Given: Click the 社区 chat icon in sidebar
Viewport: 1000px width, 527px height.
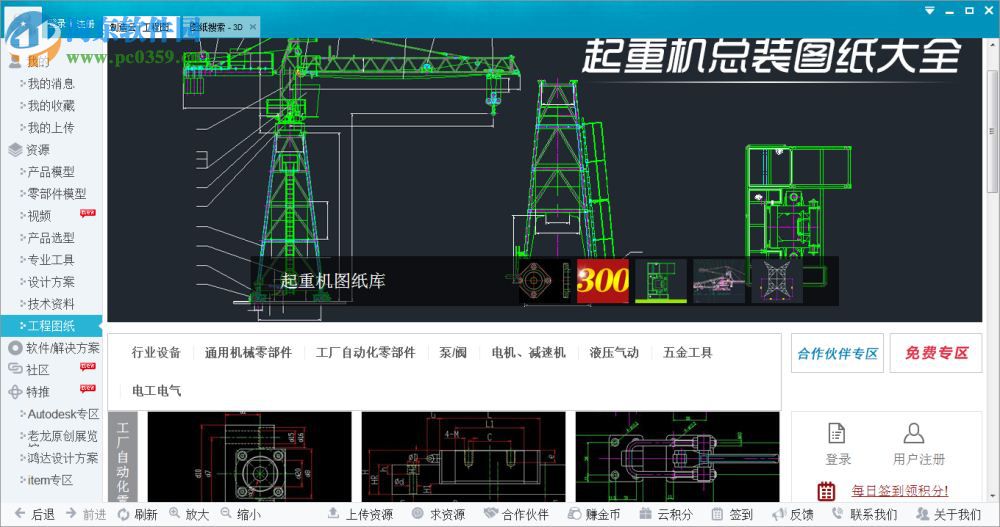Looking at the screenshot, I should click(15, 369).
